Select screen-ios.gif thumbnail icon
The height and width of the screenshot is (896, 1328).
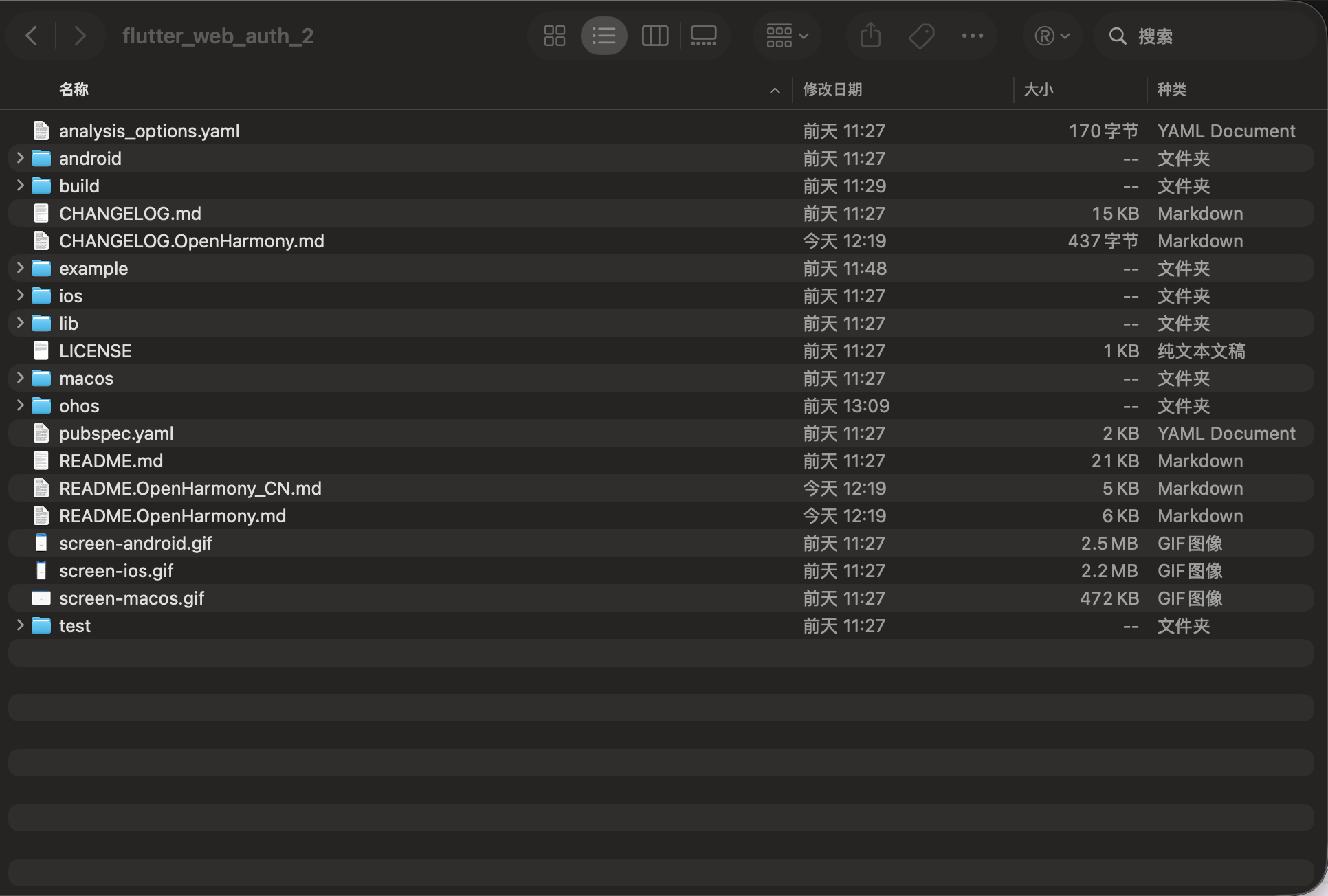tap(41, 570)
